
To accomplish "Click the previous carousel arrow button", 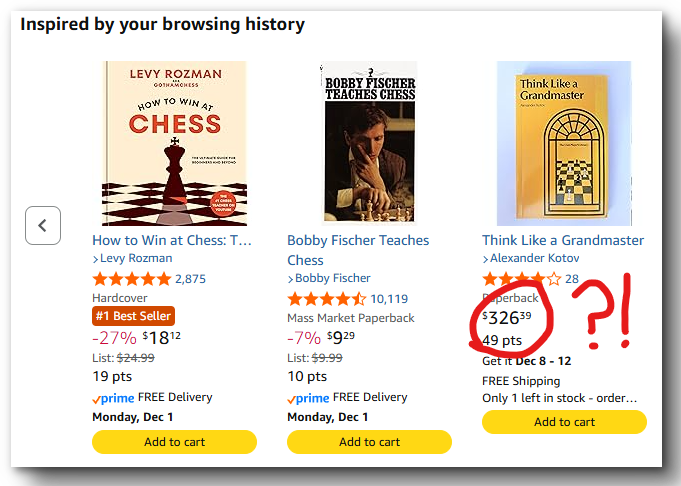I will click(x=43, y=225).
